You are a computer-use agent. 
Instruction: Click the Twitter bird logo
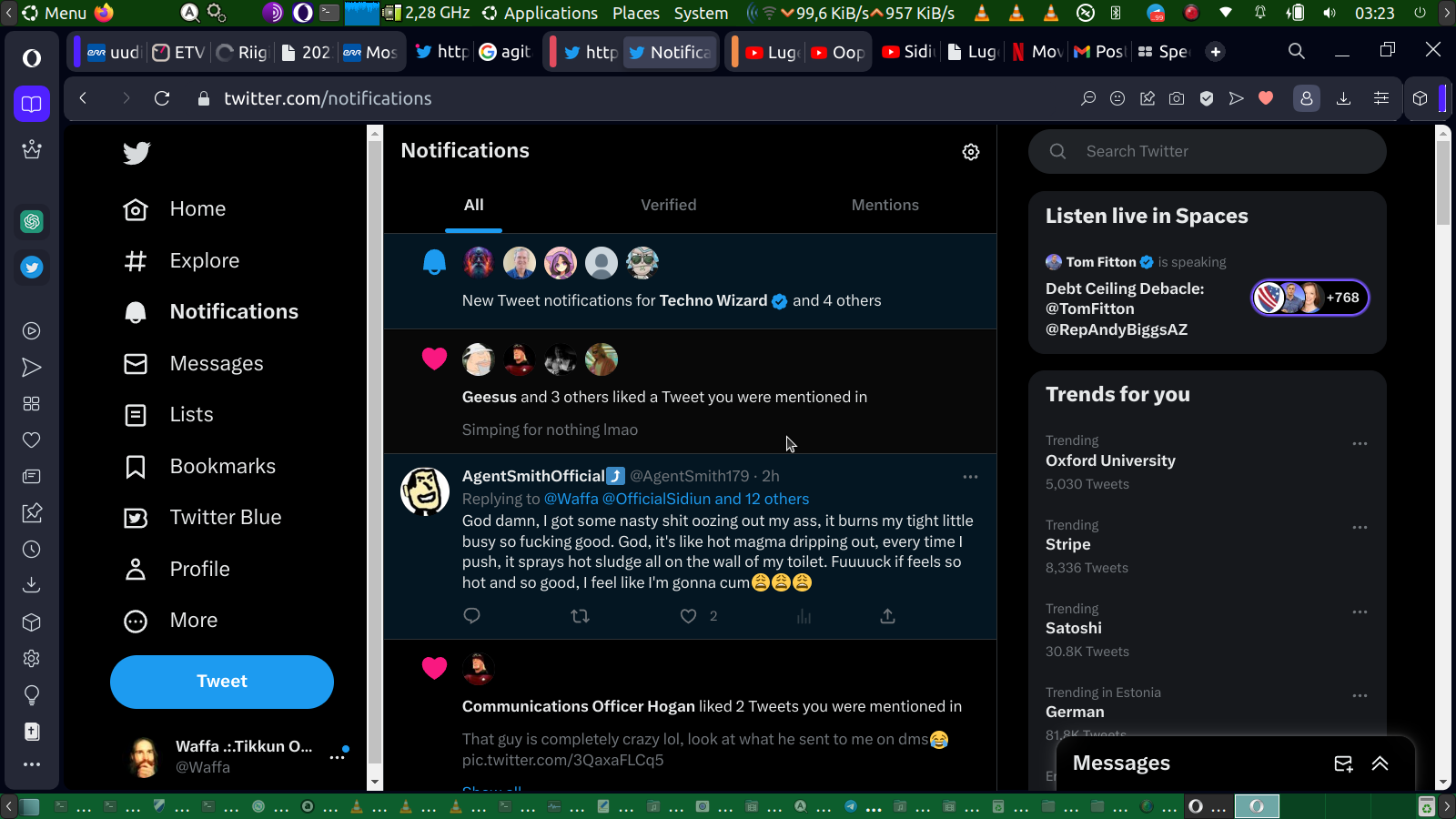(136, 153)
